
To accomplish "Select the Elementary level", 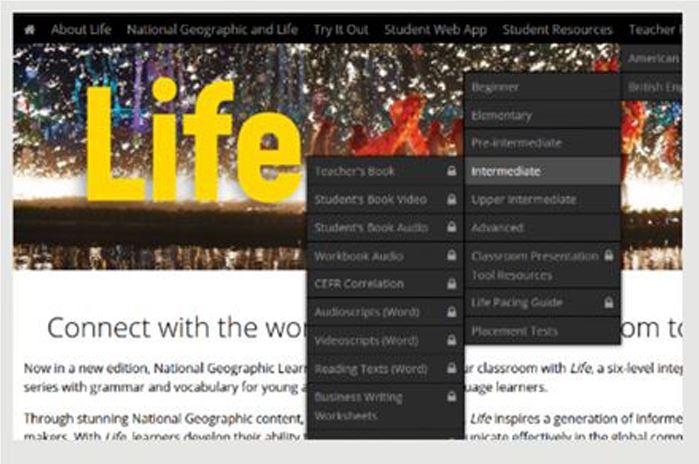I will (x=543, y=116).
